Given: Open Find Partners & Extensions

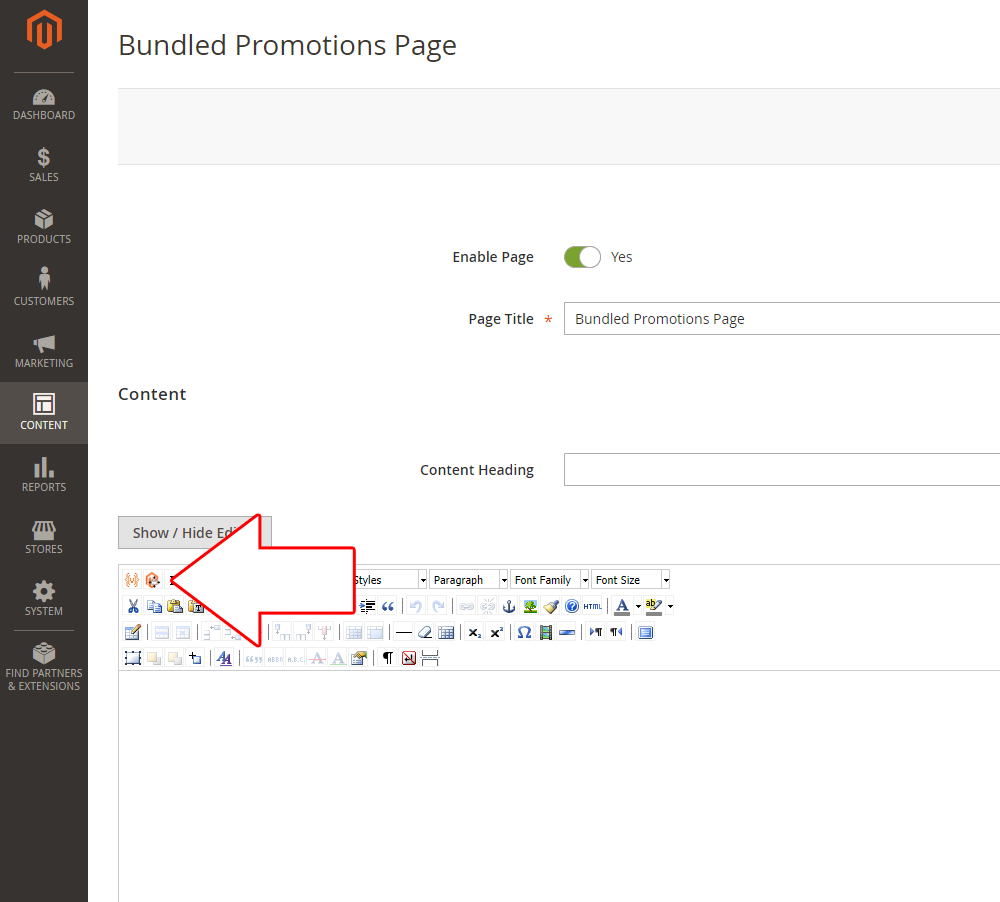Looking at the screenshot, I should [44, 667].
